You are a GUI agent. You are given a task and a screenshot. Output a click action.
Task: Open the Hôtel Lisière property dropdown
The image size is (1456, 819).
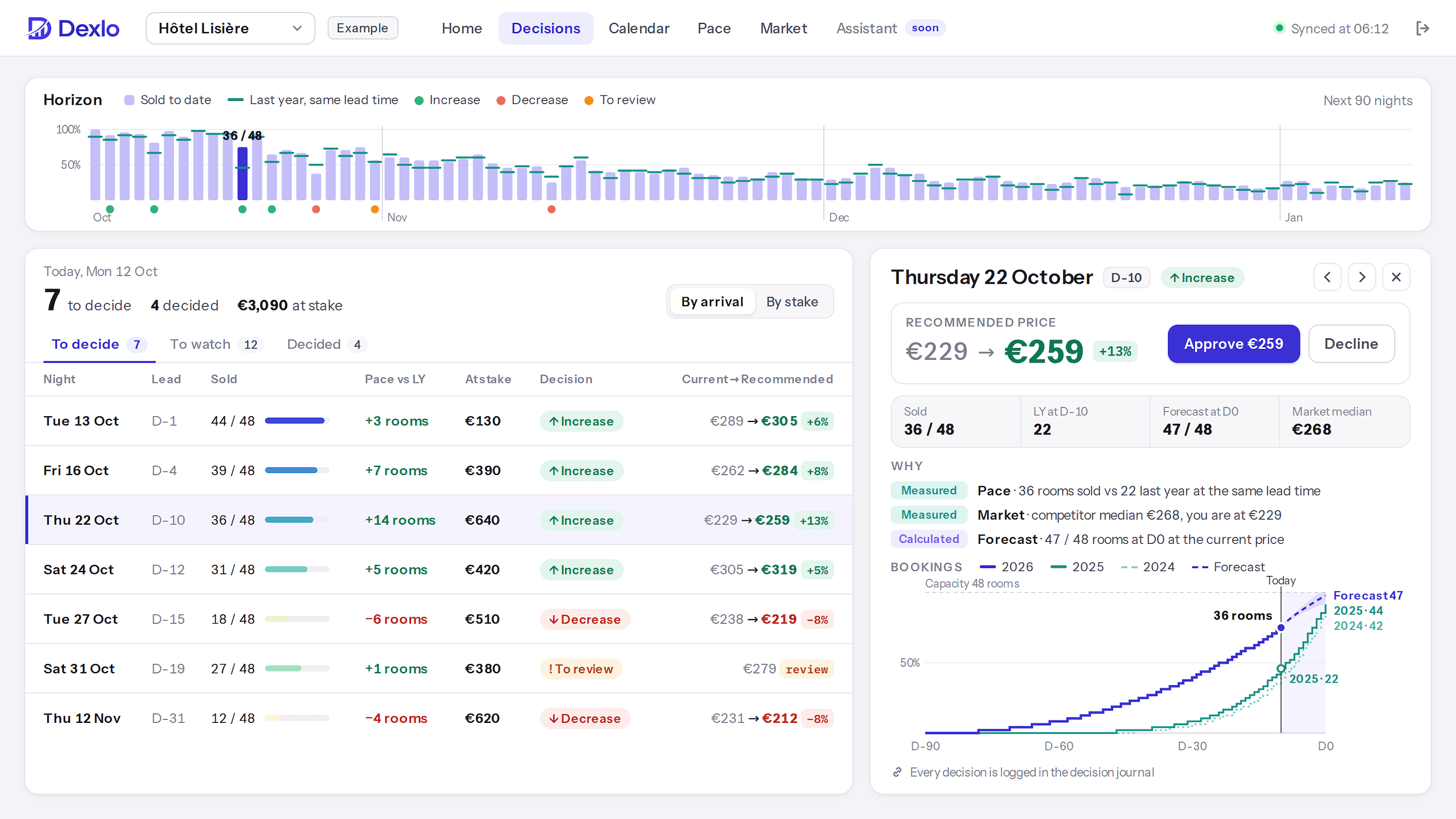(x=230, y=28)
